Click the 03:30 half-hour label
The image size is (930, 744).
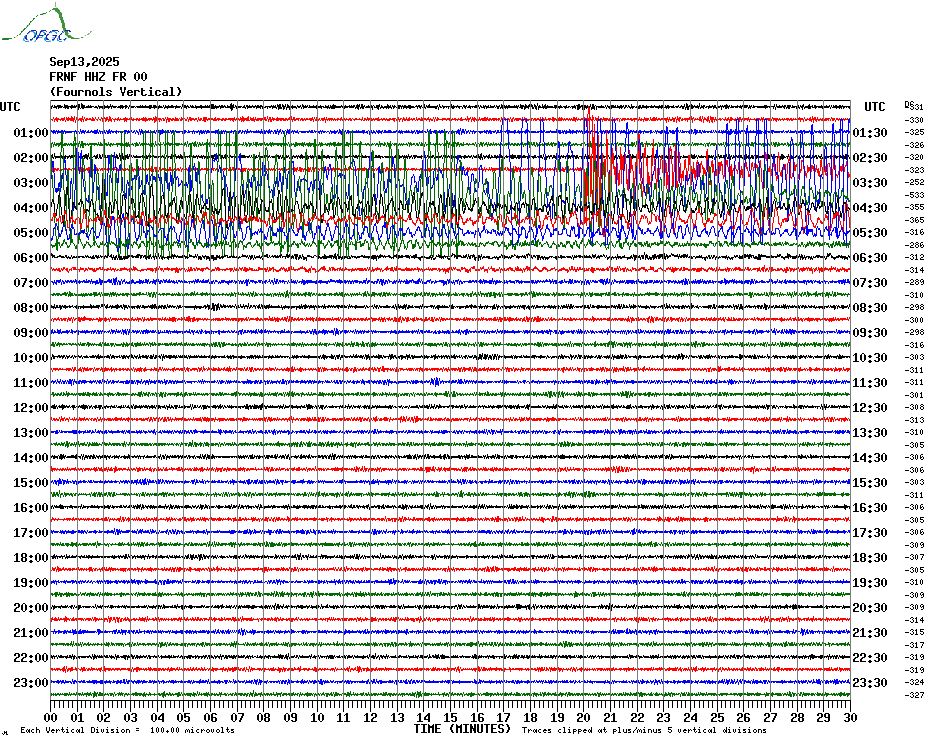coord(870,182)
